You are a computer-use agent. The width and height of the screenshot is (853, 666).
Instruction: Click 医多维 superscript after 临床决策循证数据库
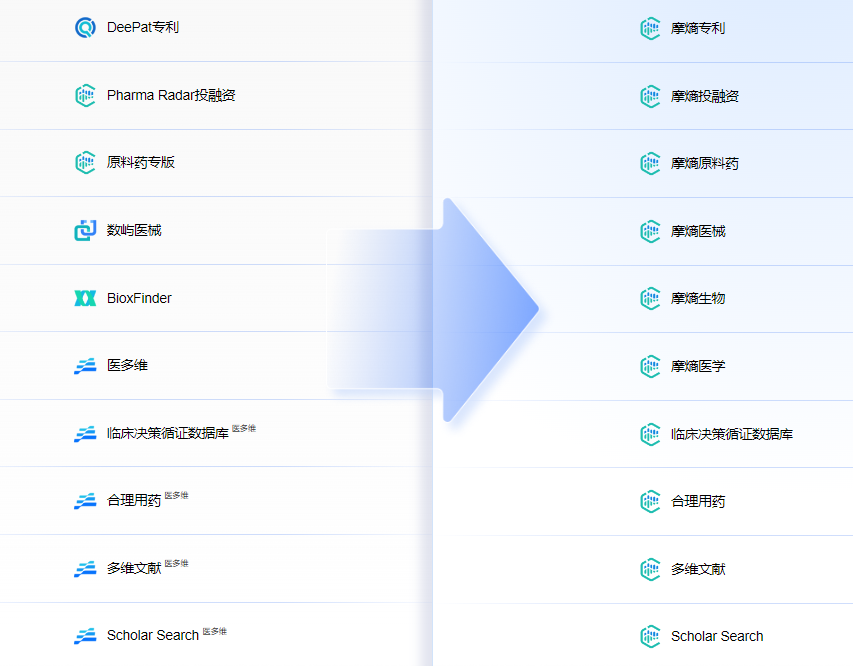244,428
